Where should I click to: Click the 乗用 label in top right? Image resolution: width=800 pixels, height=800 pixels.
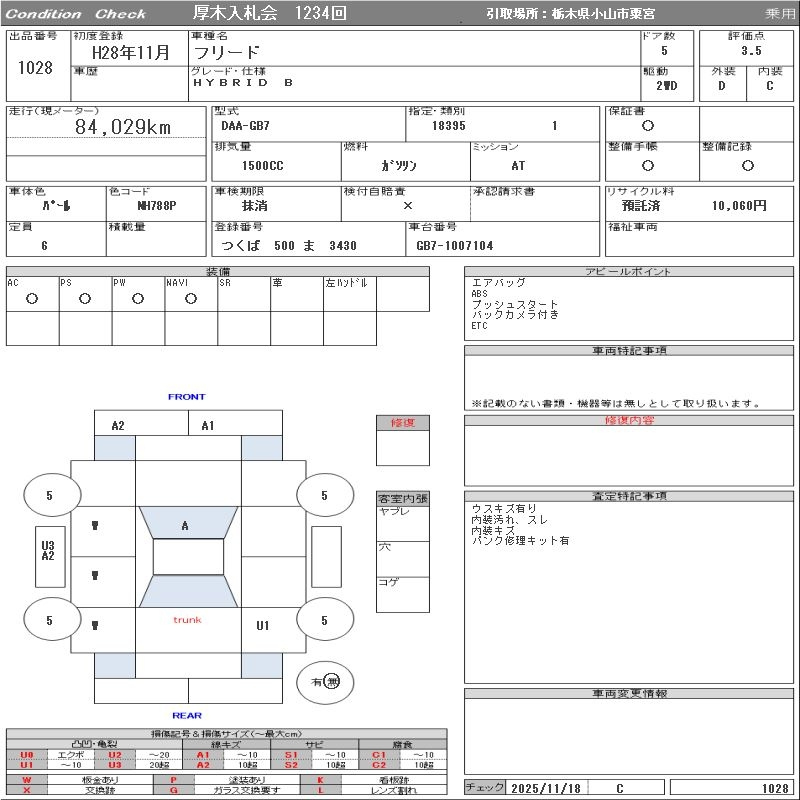click(x=780, y=14)
